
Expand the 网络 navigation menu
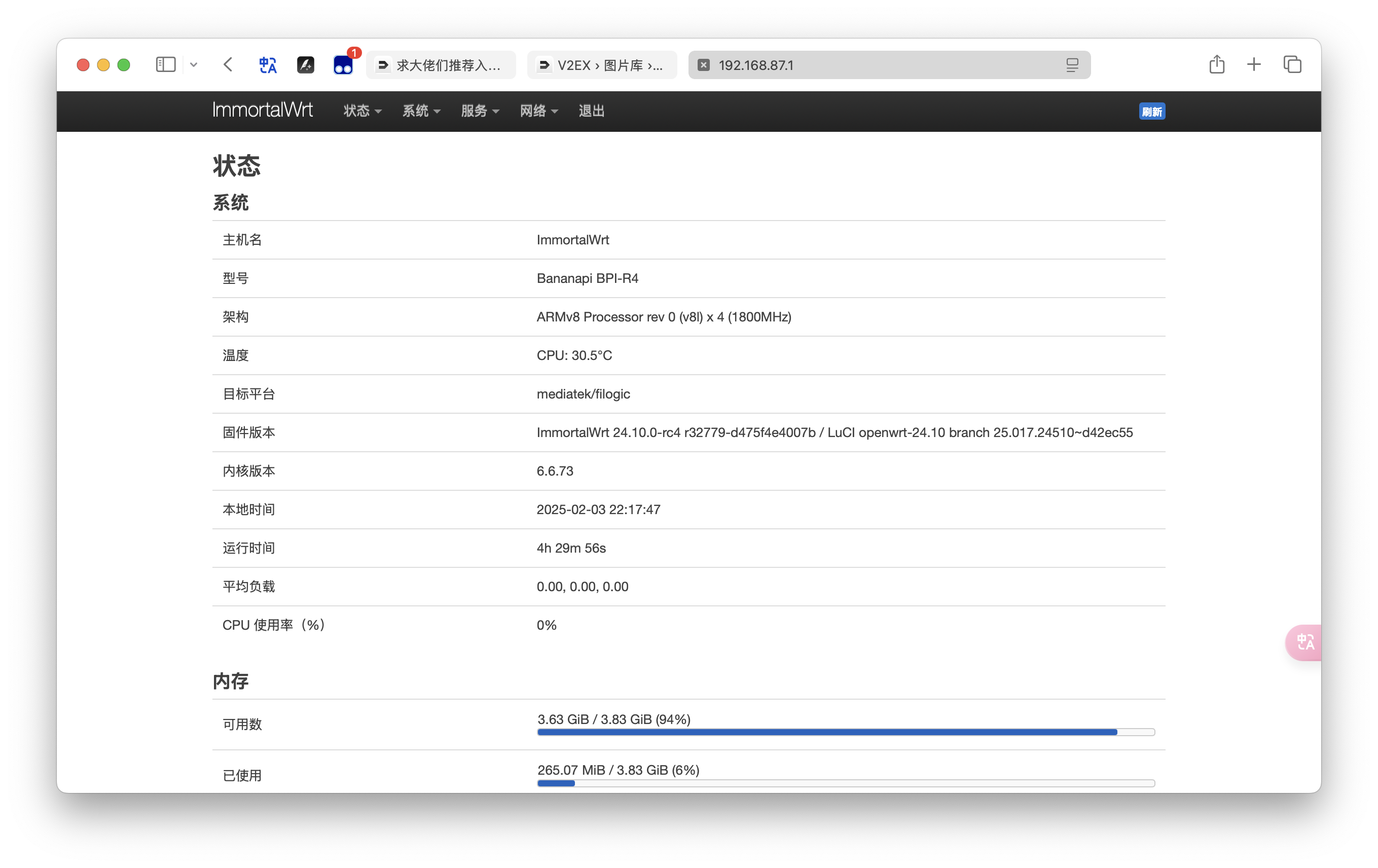coord(538,111)
